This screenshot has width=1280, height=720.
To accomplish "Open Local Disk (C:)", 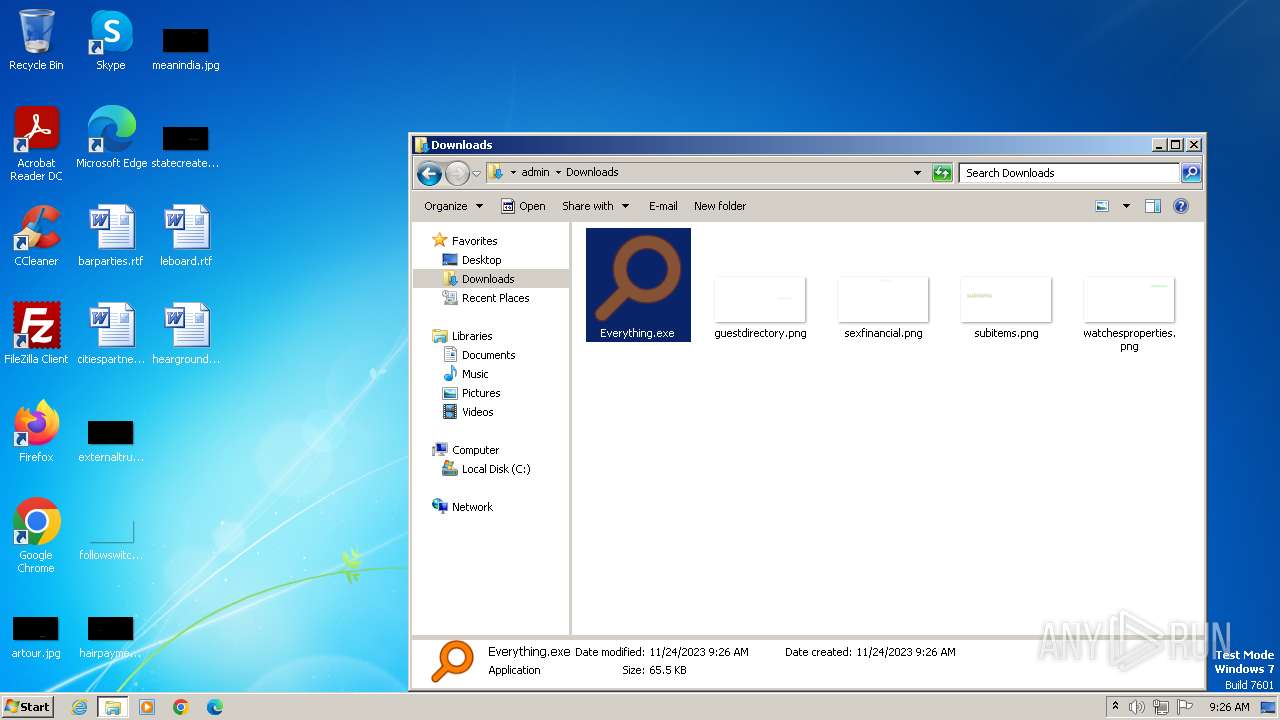I will [x=495, y=469].
